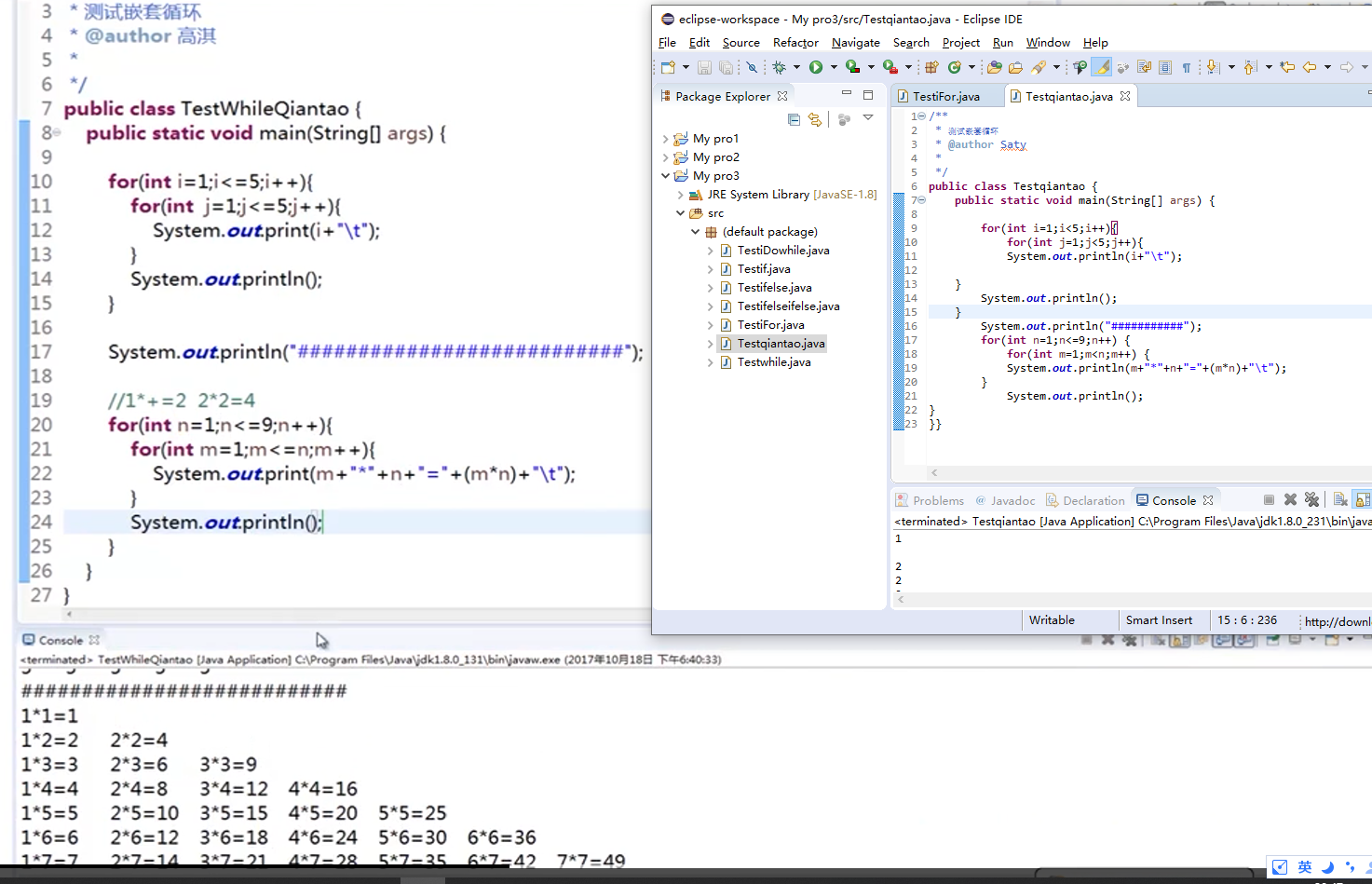Collapse the My pro3 project
Image resolution: width=1372 pixels, height=884 pixels.
[665, 175]
